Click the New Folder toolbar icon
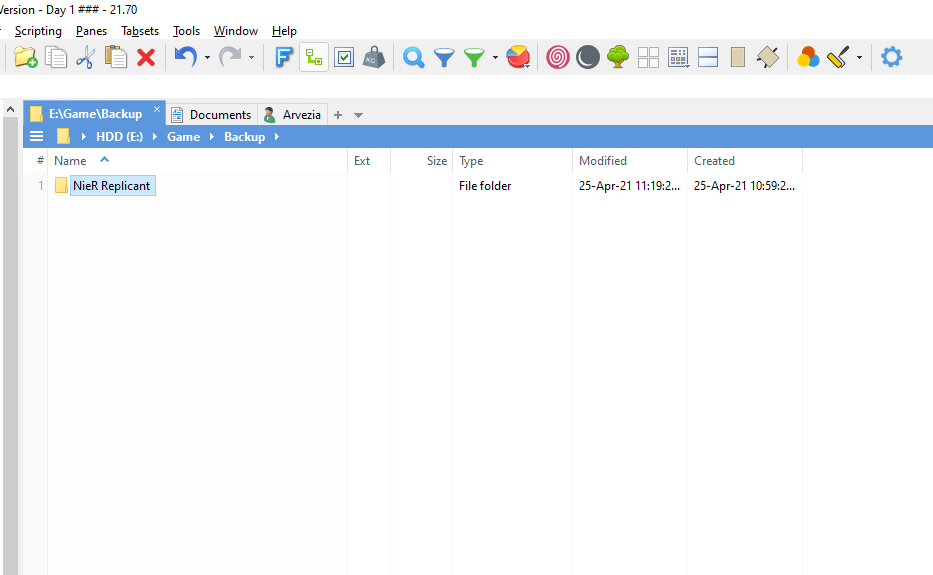 click(26, 57)
